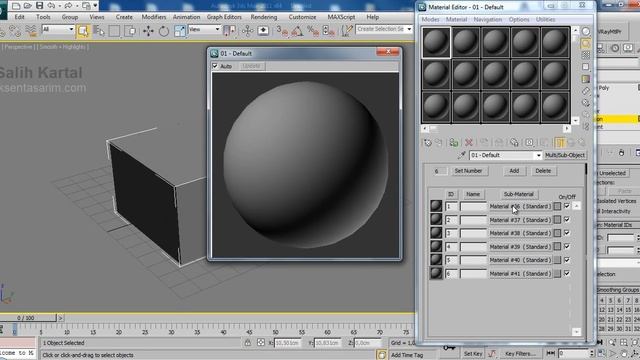Click the Multi/Sub-Object material type button
The width and height of the screenshot is (640, 360).
point(565,155)
